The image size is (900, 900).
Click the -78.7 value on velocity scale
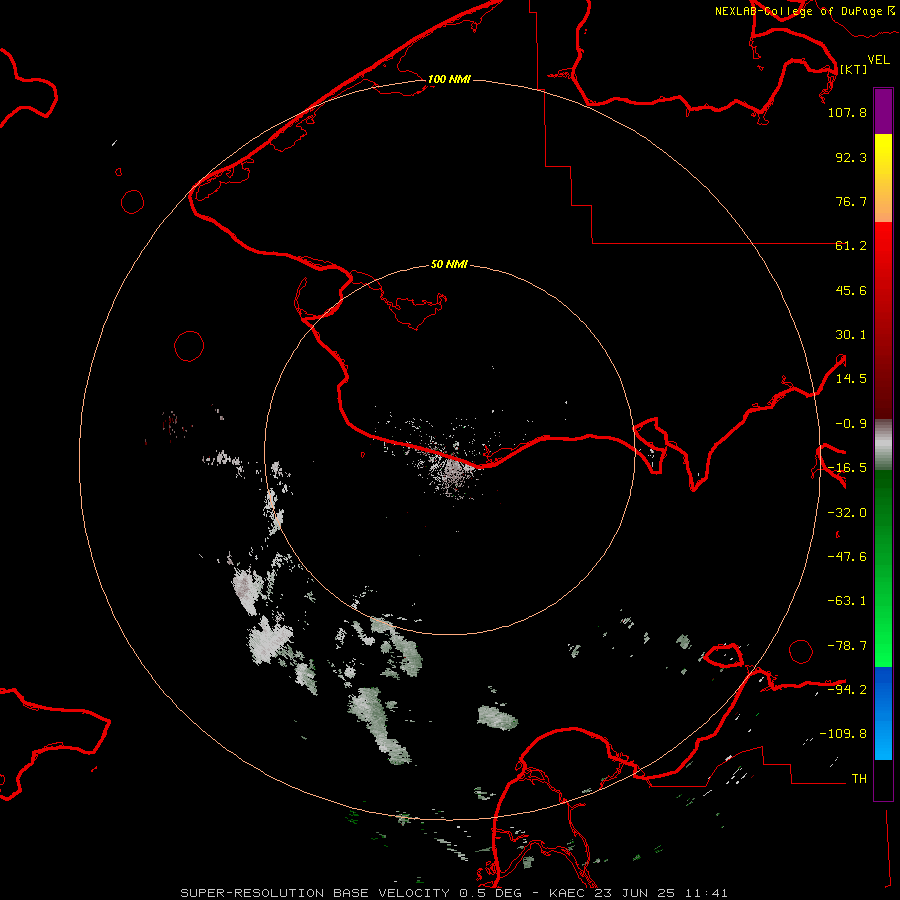pyautogui.click(x=847, y=646)
